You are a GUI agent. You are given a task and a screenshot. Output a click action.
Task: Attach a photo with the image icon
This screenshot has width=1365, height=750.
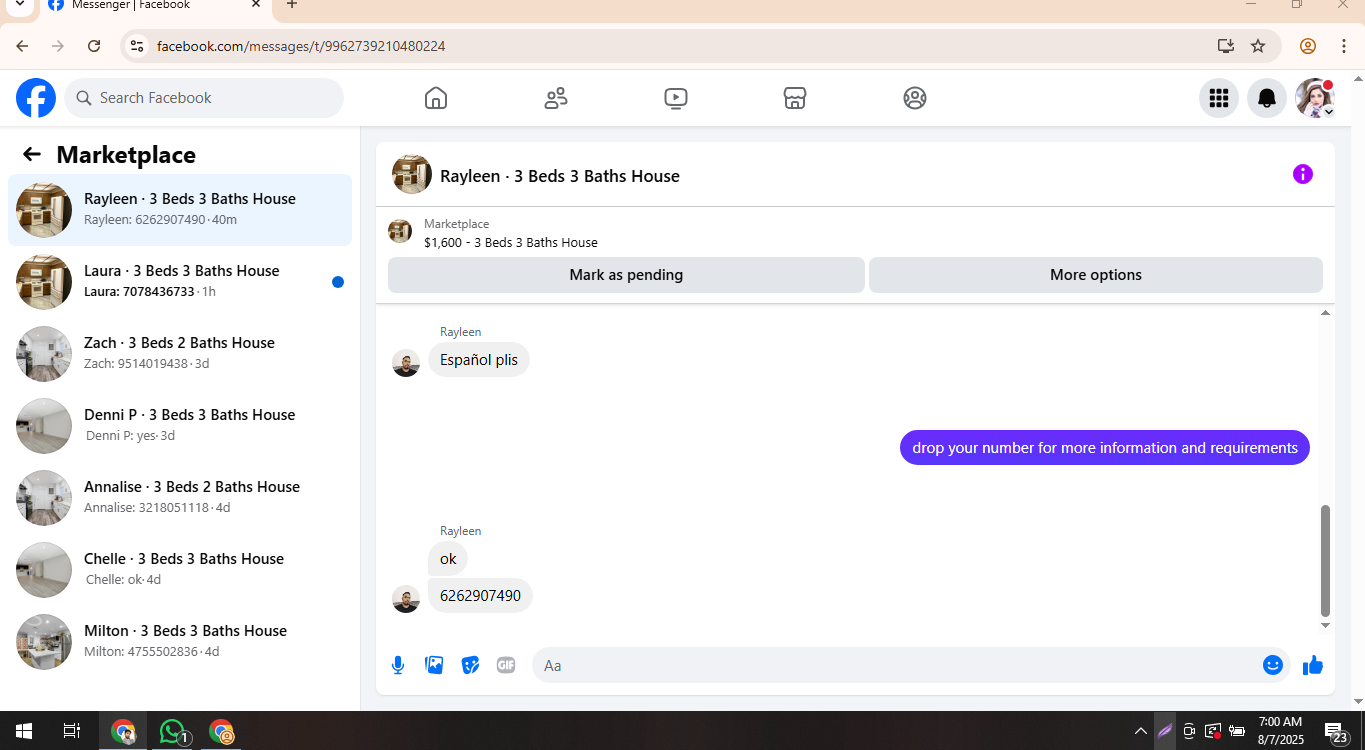click(434, 665)
